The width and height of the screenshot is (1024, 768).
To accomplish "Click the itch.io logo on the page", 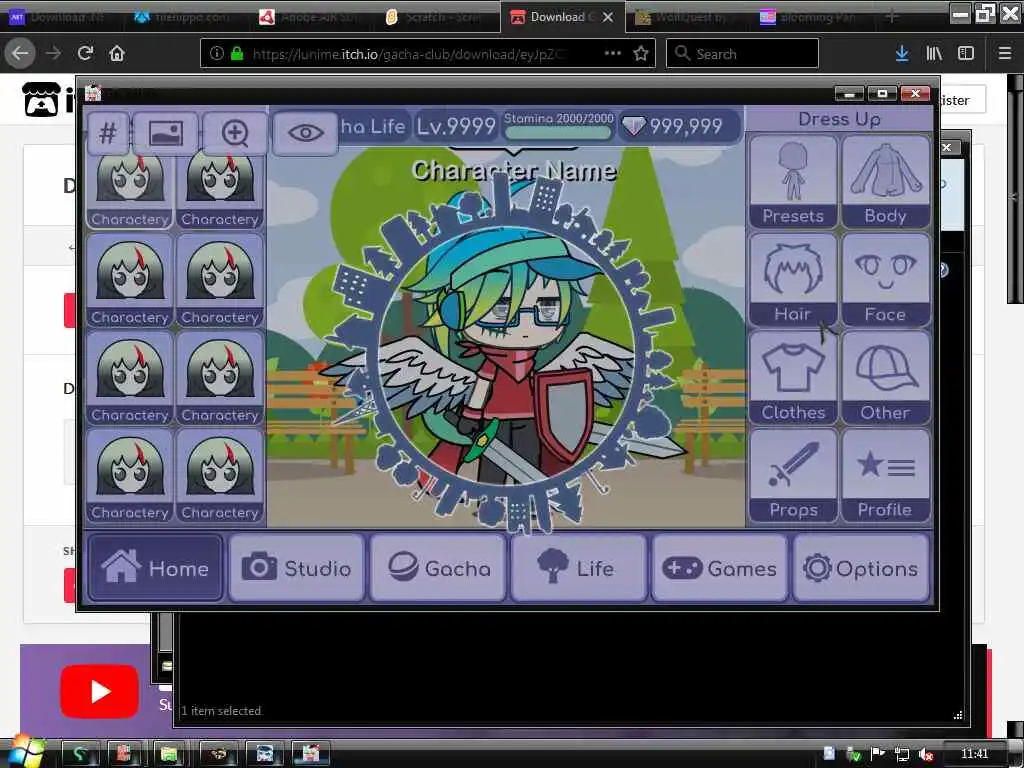I will 47,99.
